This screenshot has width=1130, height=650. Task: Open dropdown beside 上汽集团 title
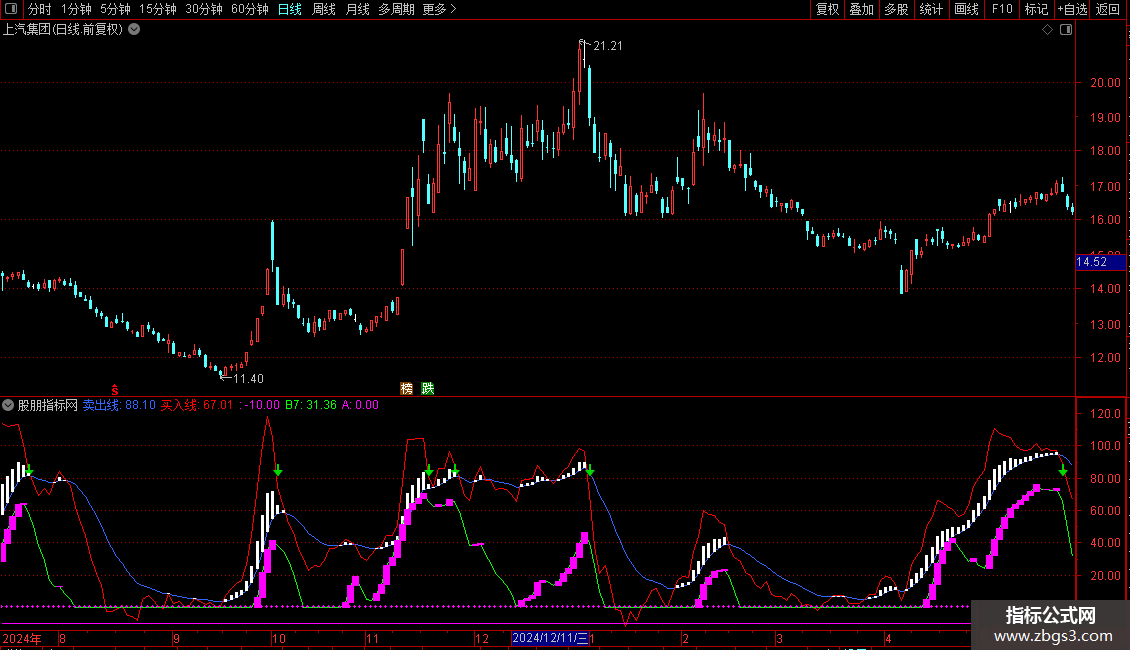pyautogui.click(x=134, y=29)
